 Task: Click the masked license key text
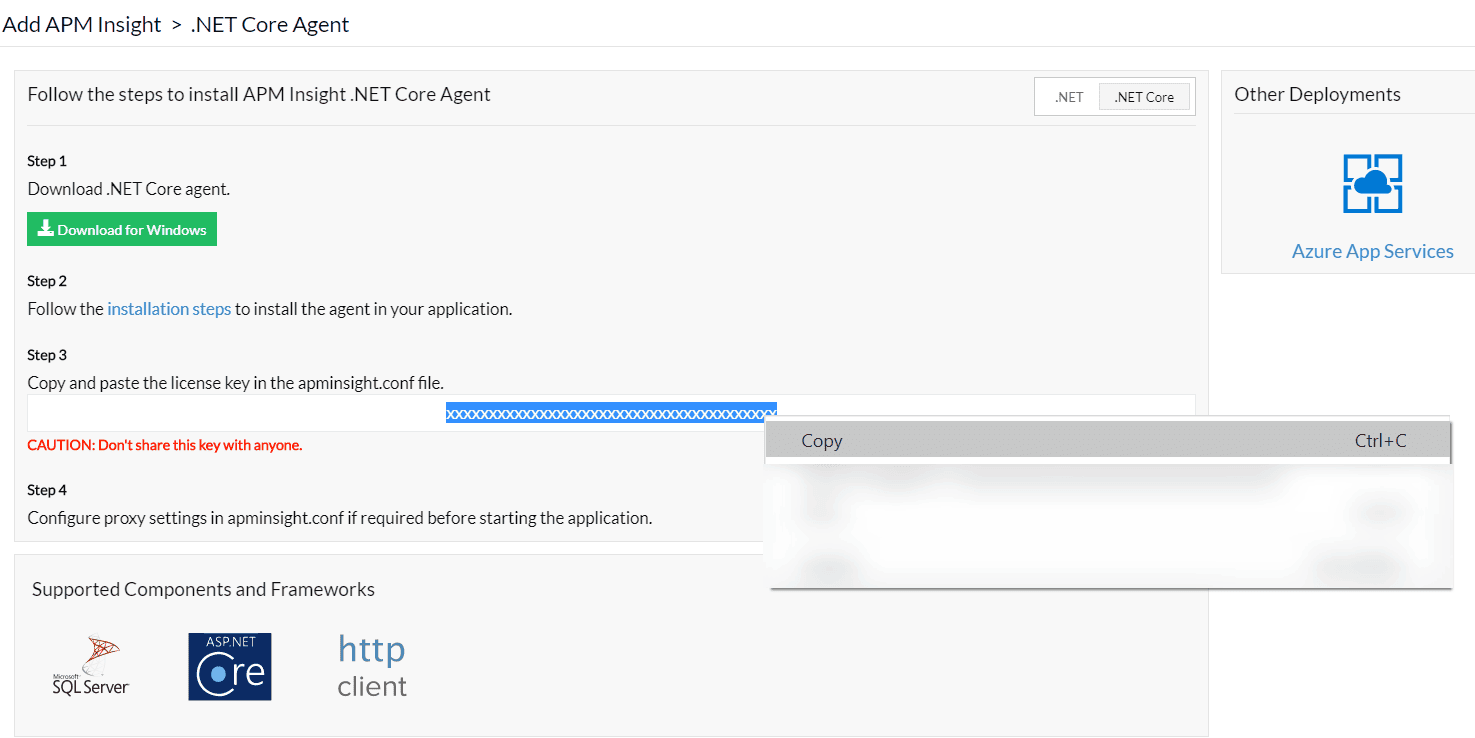pyautogui.click(x=610, y=411)
